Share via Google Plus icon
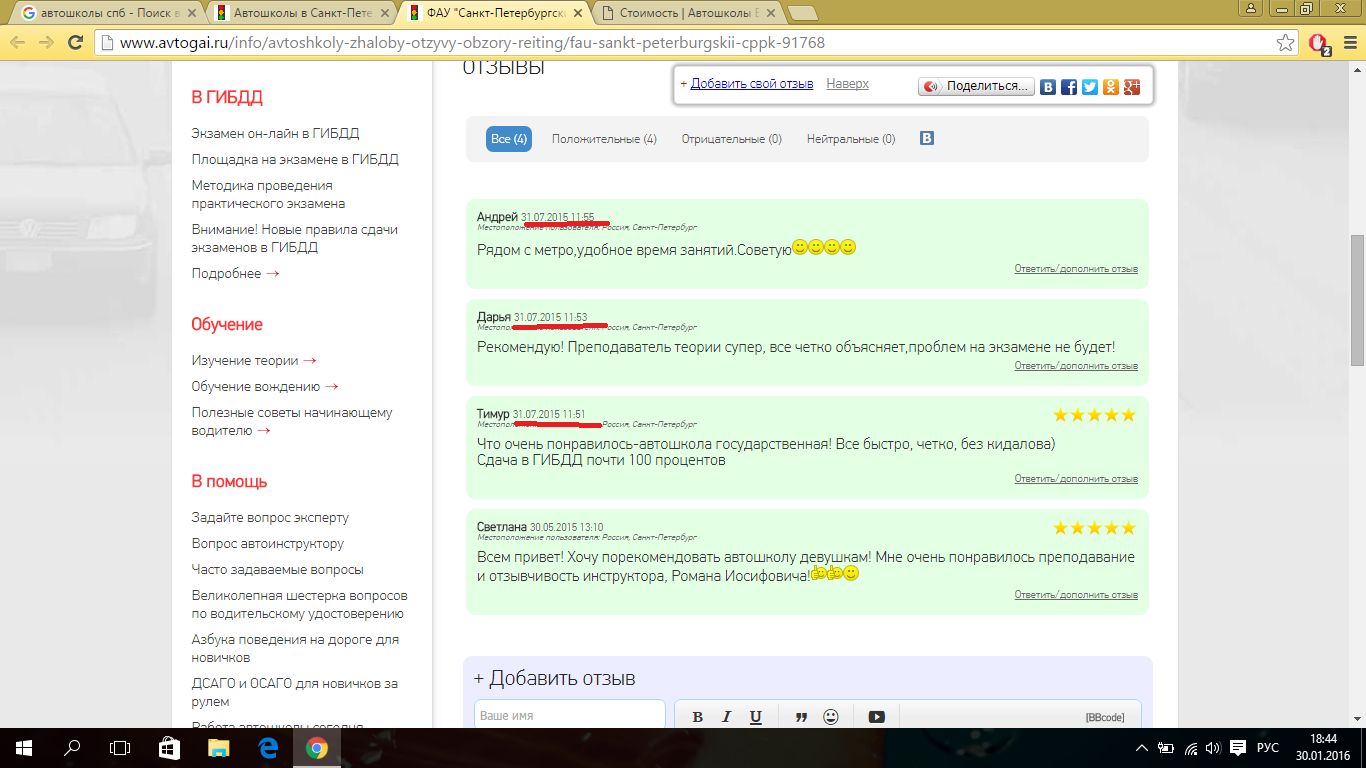The width and height of the screenshot is (1366, 768). (x=1132, y=87)
